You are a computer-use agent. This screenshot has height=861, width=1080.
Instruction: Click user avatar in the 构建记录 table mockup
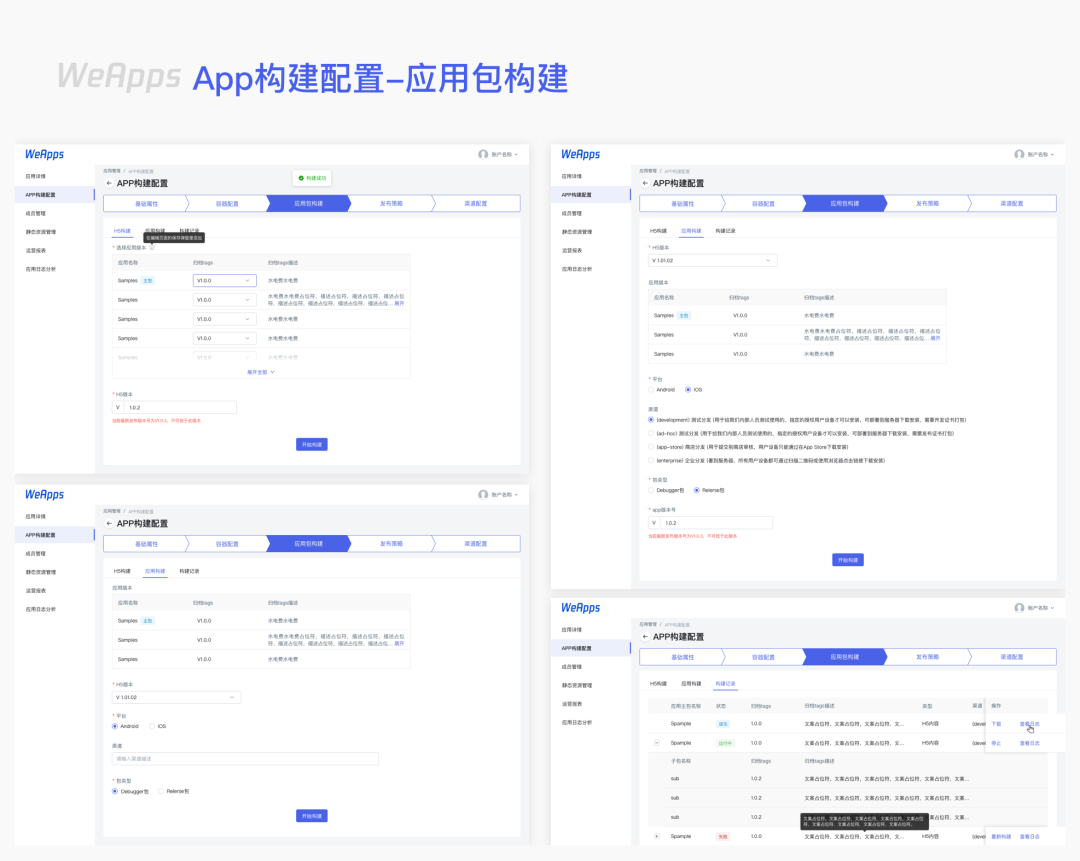[1019, 608]
